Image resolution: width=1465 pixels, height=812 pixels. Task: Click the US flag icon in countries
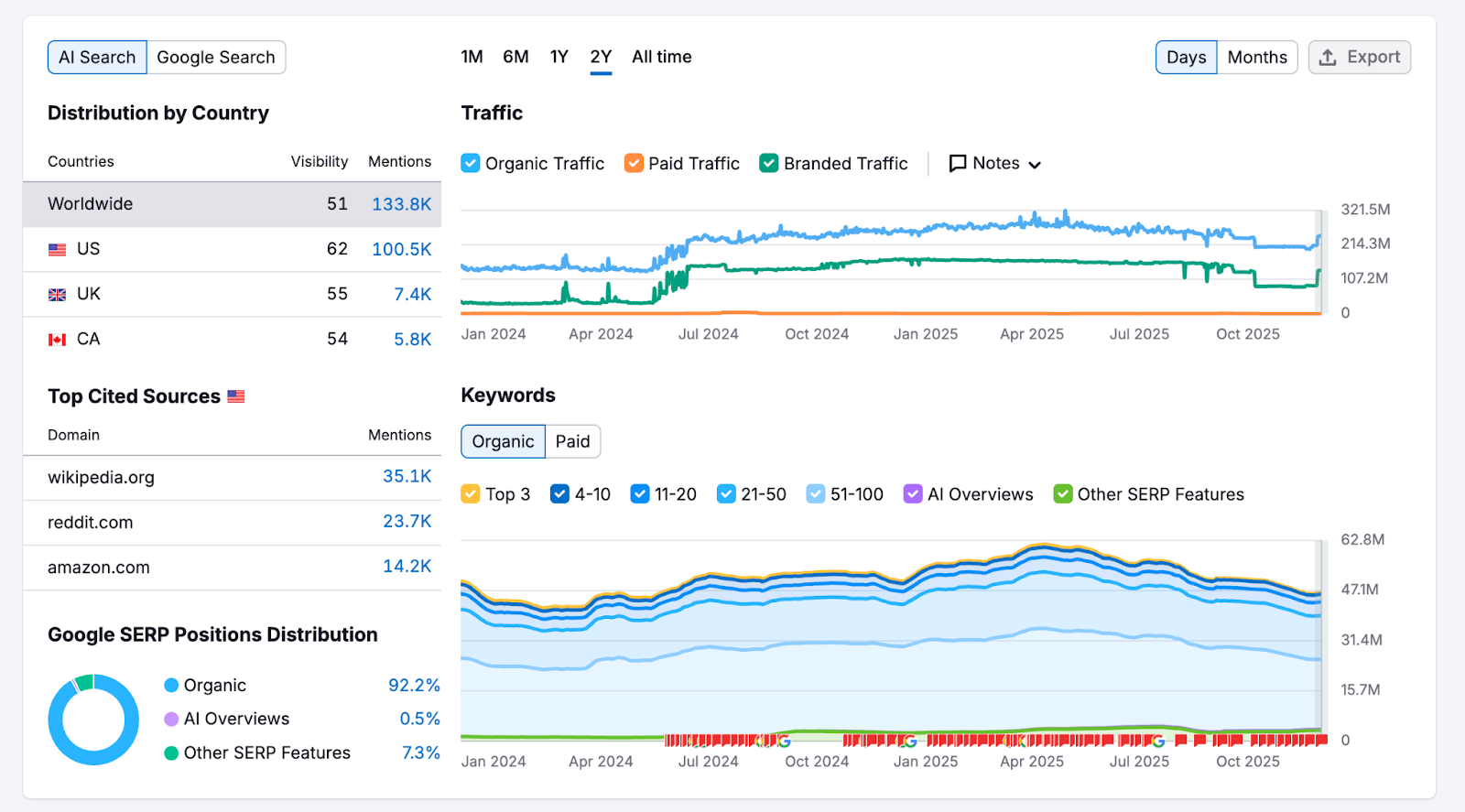point(58,249)
